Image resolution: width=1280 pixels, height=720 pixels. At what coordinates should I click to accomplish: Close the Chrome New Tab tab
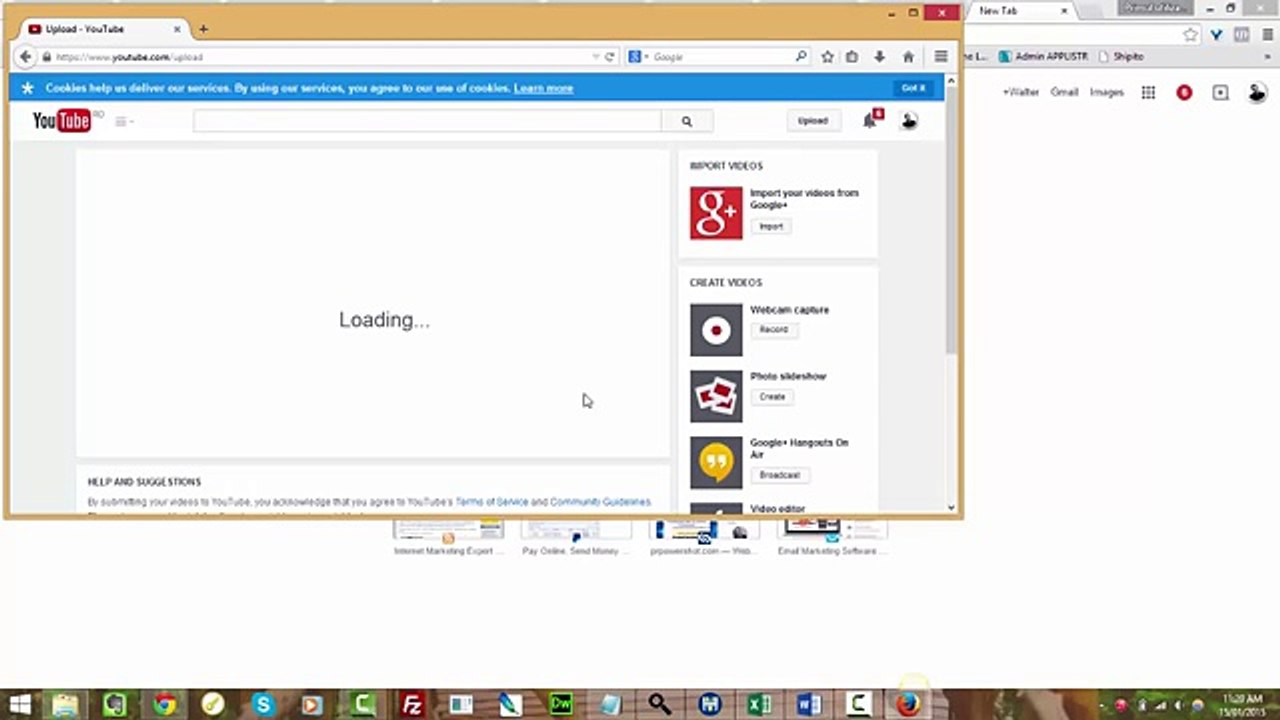pos(1064,10)
